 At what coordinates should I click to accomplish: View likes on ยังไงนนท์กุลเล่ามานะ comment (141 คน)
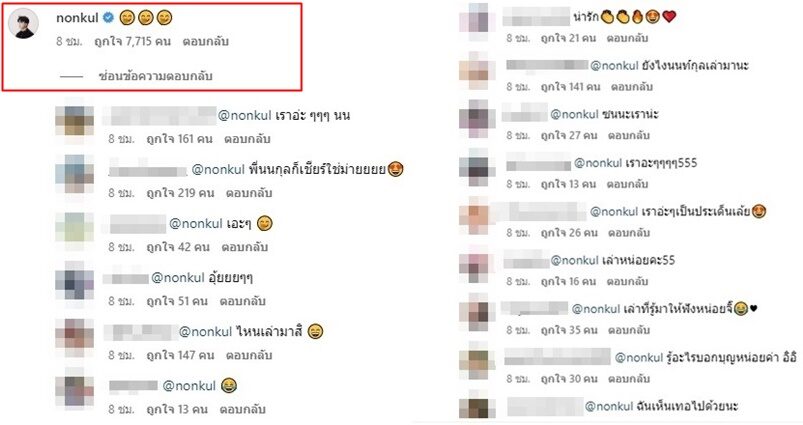[570, 87]
